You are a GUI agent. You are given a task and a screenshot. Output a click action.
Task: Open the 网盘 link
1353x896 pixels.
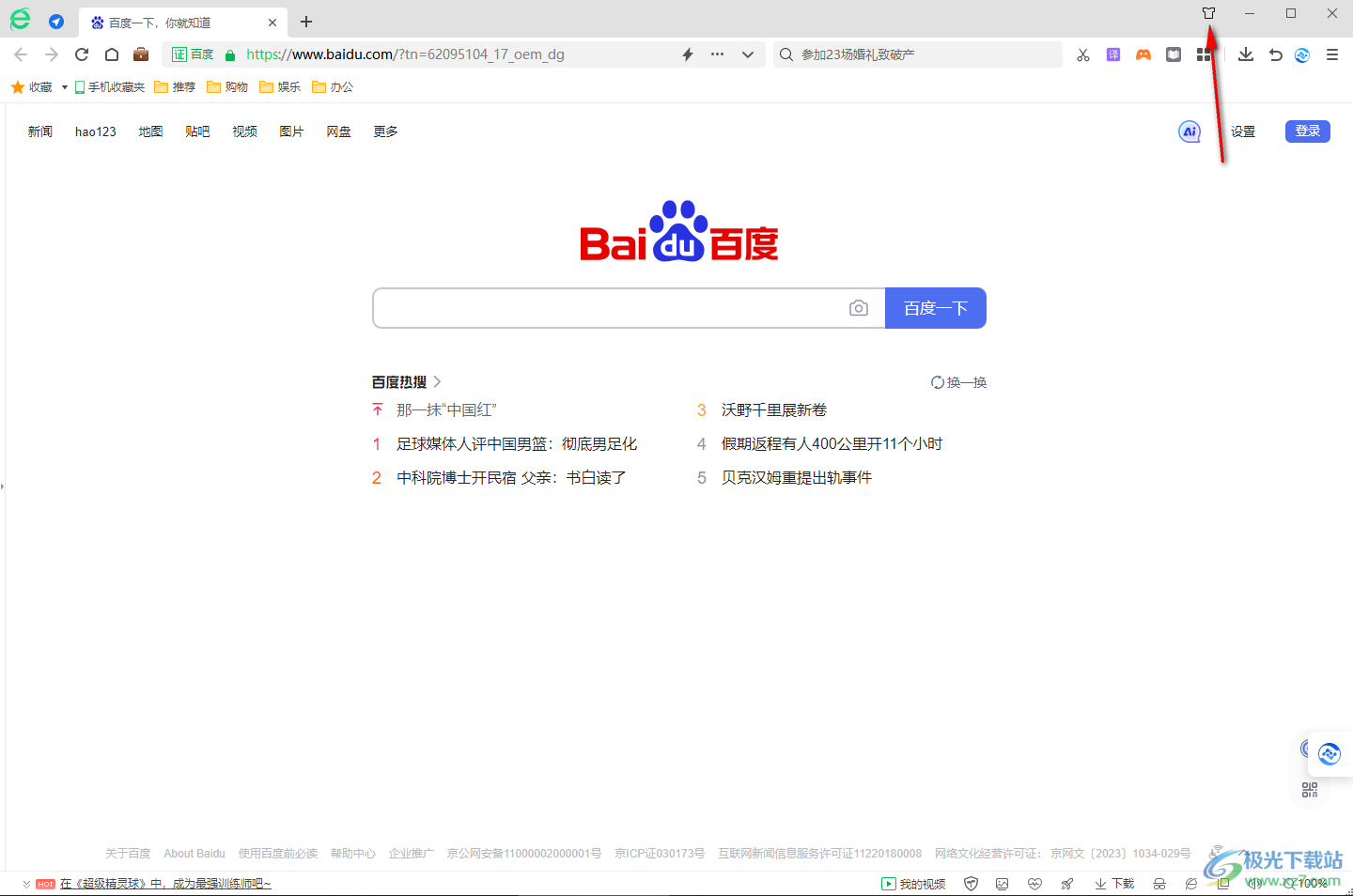[x=338, y=131]
